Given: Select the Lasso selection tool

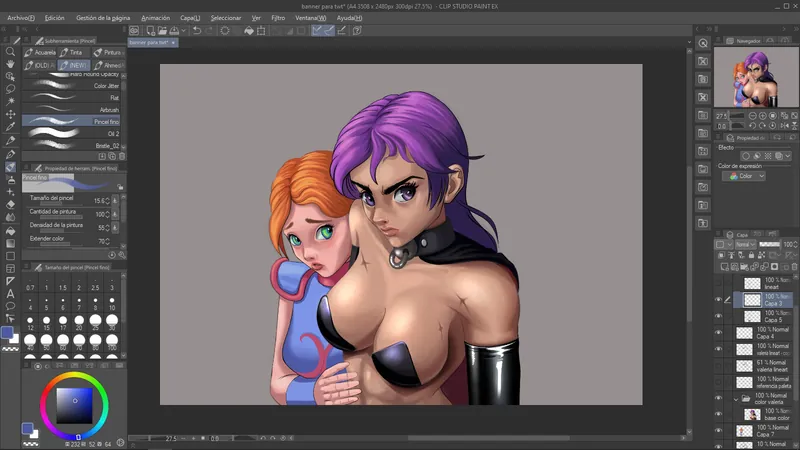Looking at the screenshot, I should (10, 89).
